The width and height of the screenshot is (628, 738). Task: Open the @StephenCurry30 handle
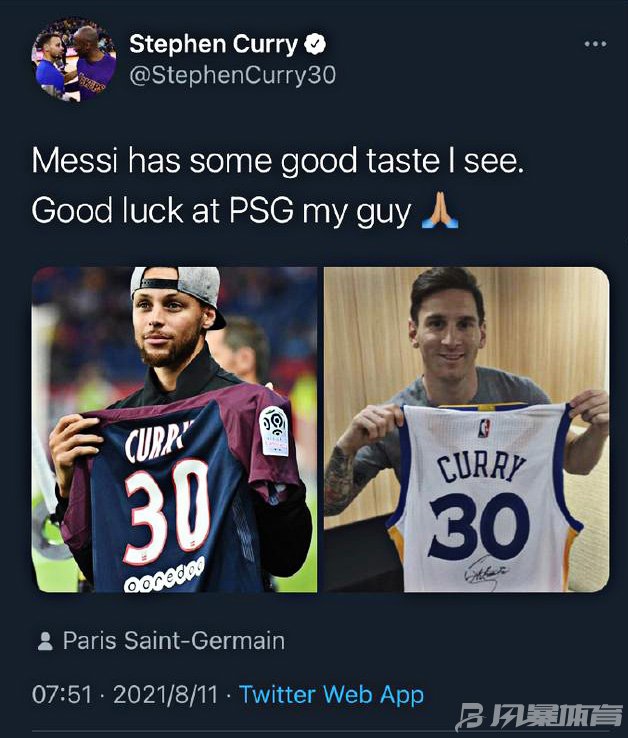click(x=233, y=75)
